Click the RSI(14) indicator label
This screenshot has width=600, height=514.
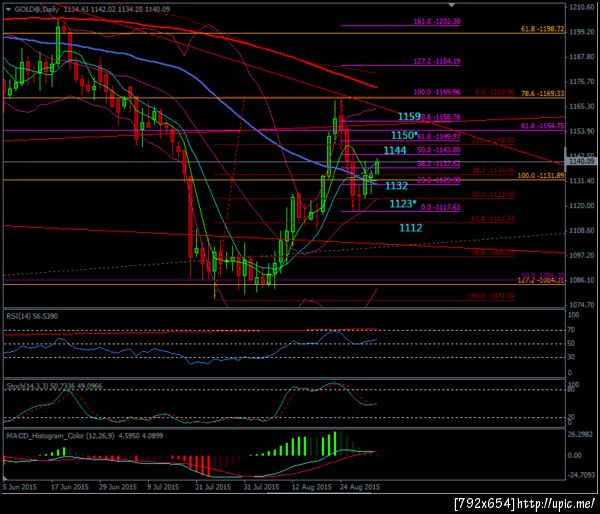[x=32, y=316]
